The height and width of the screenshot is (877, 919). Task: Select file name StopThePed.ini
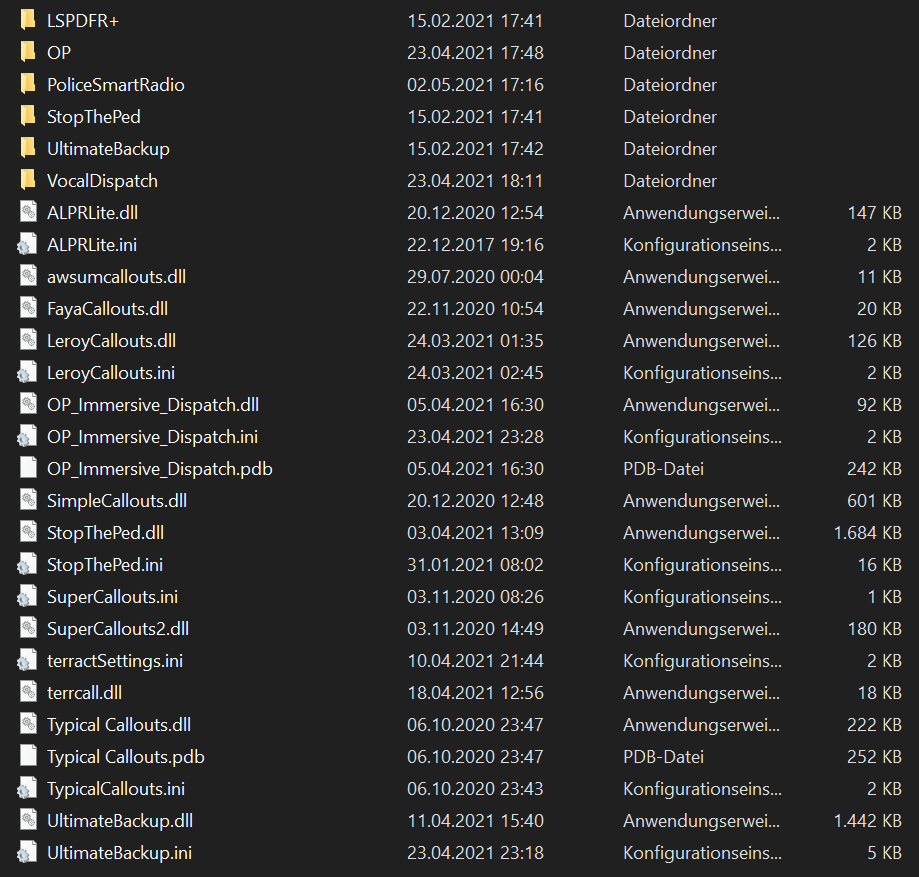[105, 565]
